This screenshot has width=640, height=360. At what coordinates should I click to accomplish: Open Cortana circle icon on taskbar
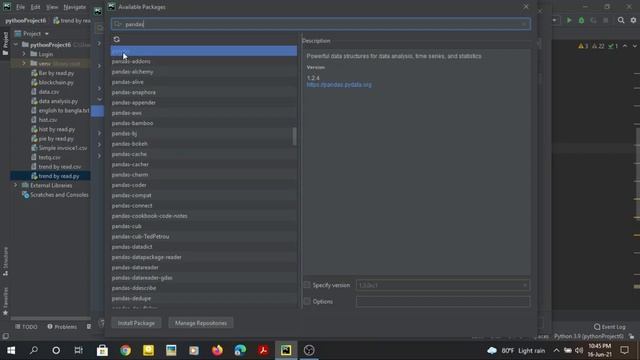[x=56, y=350]
